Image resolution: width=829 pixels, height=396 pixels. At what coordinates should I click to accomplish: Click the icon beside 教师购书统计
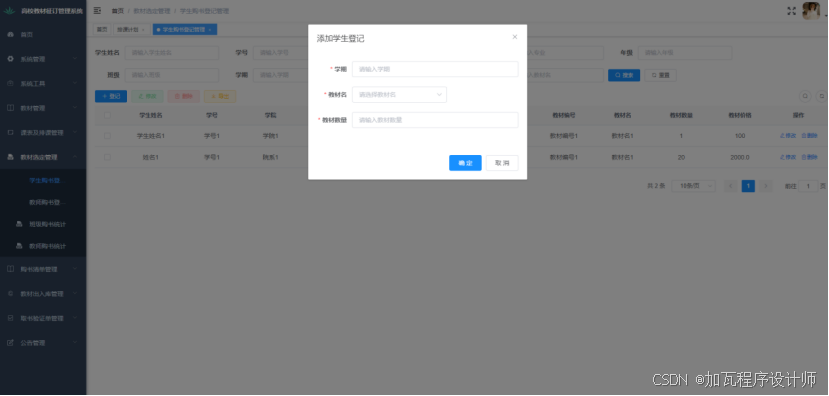[x=19, y=246]
